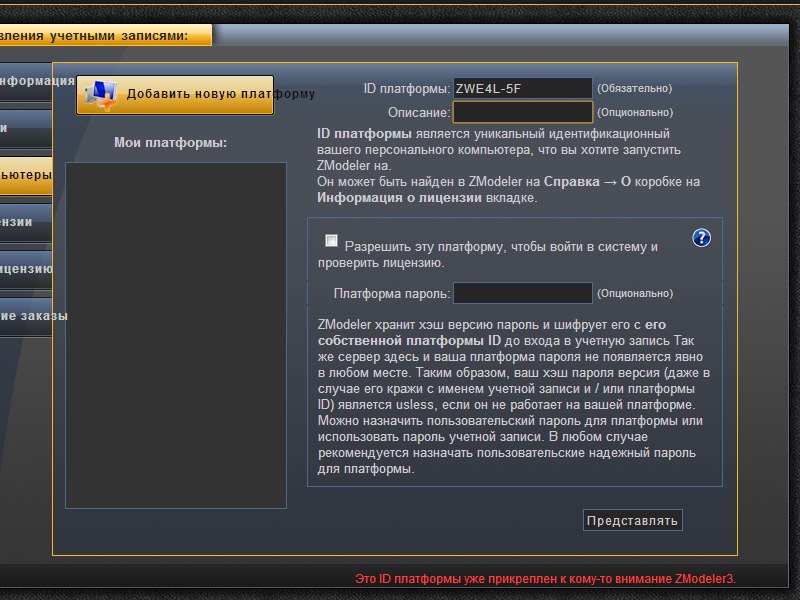Viewport: 800px width, 600px height.
Task: Click the blue question mark help icon
Action: (702, 238)
